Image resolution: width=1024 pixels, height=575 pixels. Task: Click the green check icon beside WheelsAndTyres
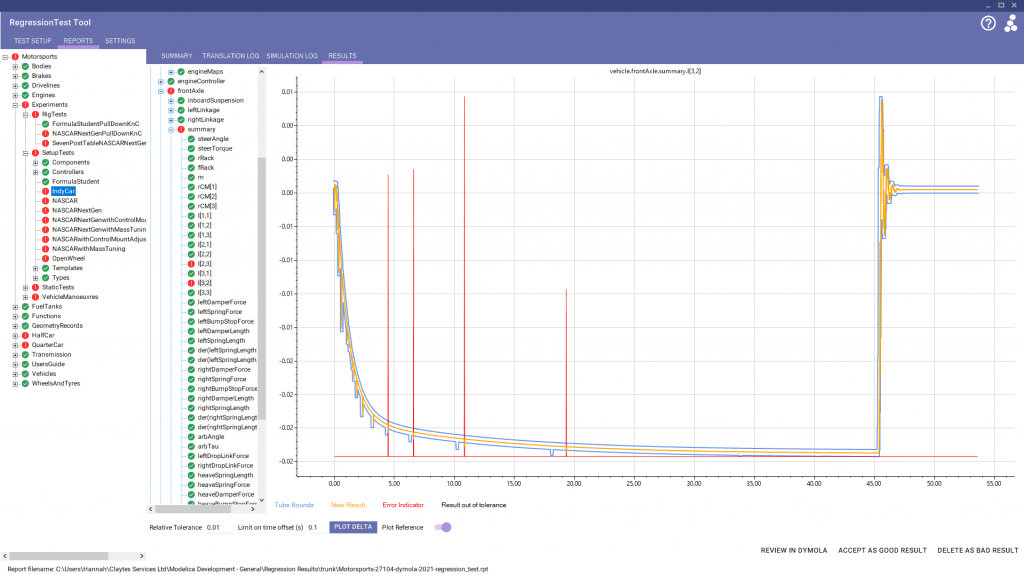(25, 384)
